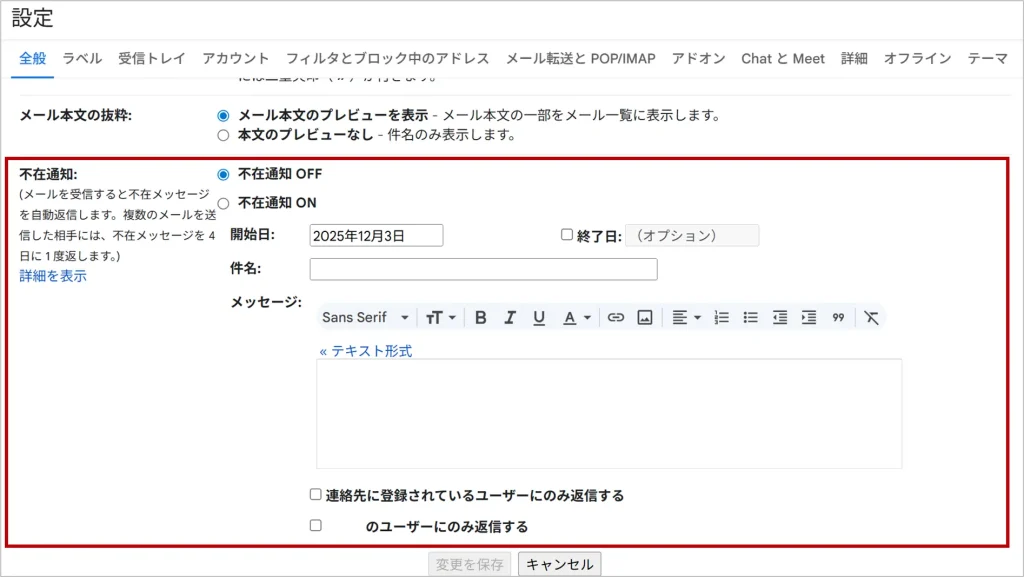Start a numbered list in the message
The height and width of the screenshot is (577, 1024).
point(722,317)
